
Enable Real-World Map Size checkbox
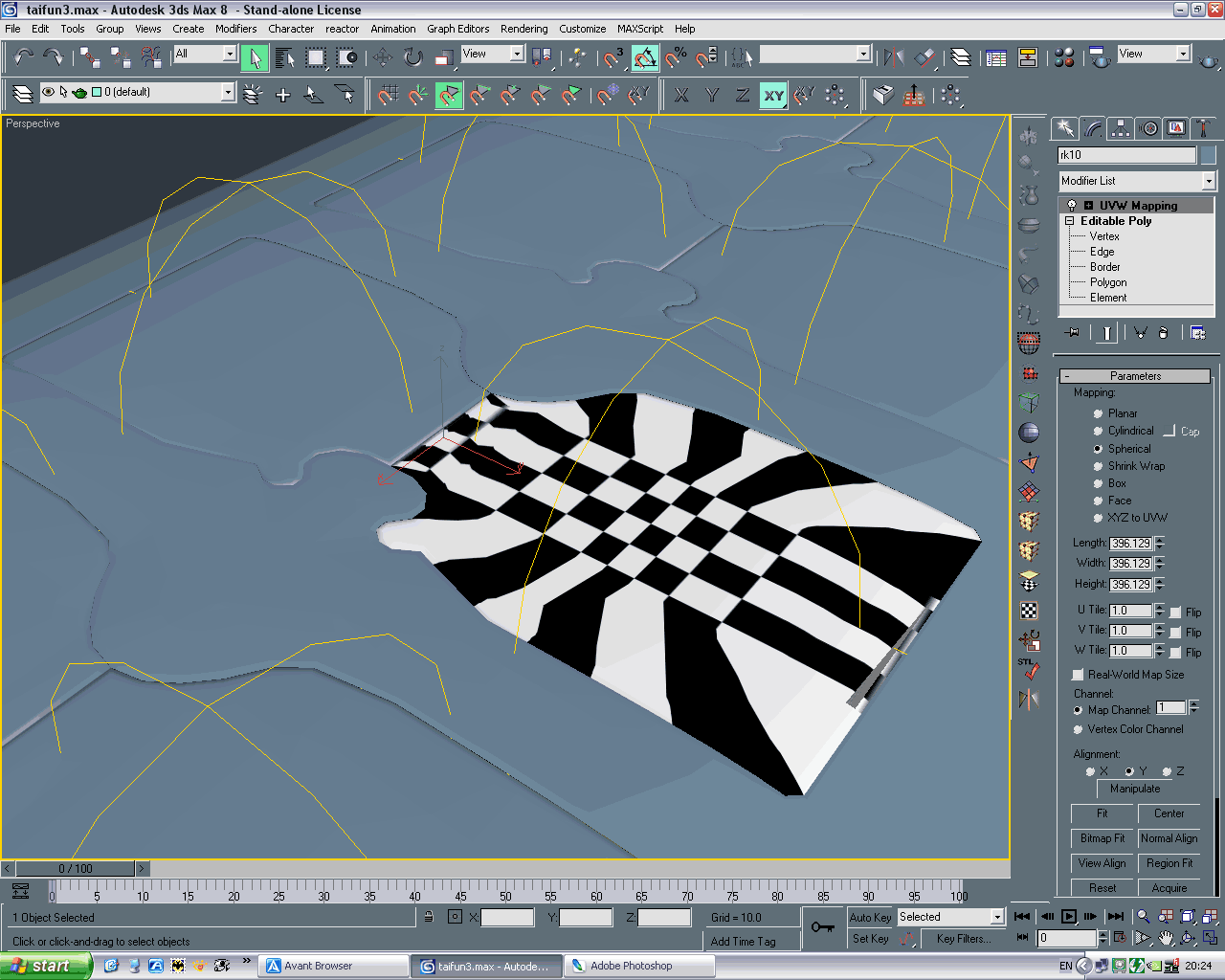tap(1078, 675)
